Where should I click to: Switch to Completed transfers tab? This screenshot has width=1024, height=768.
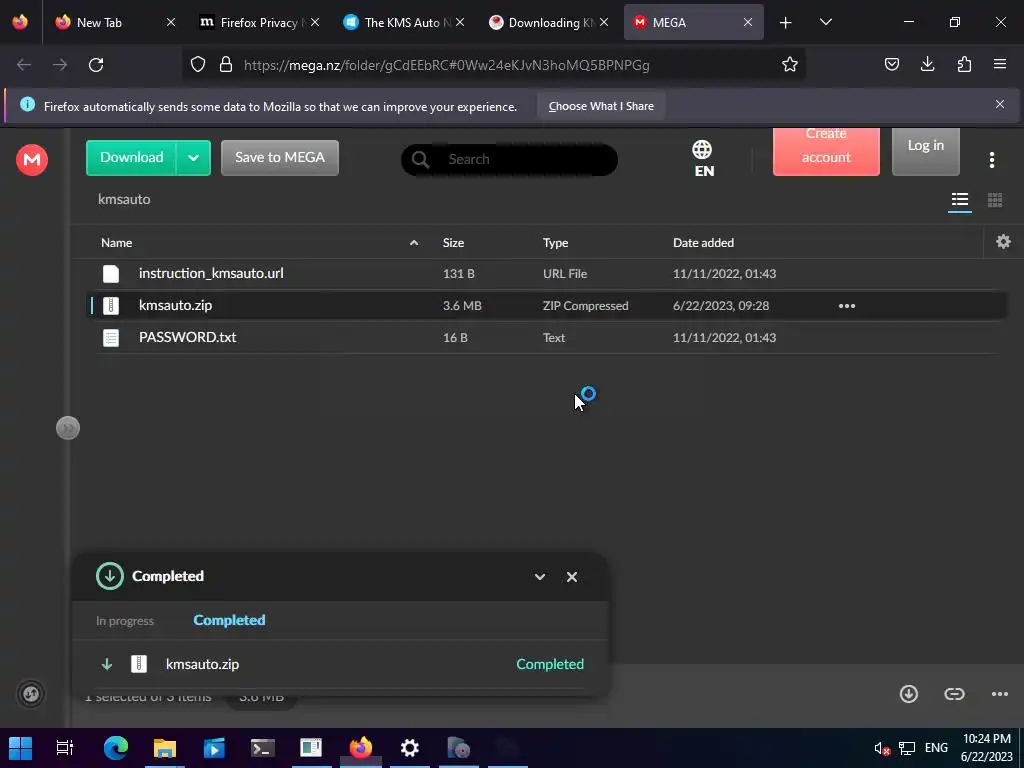(229, 620)
